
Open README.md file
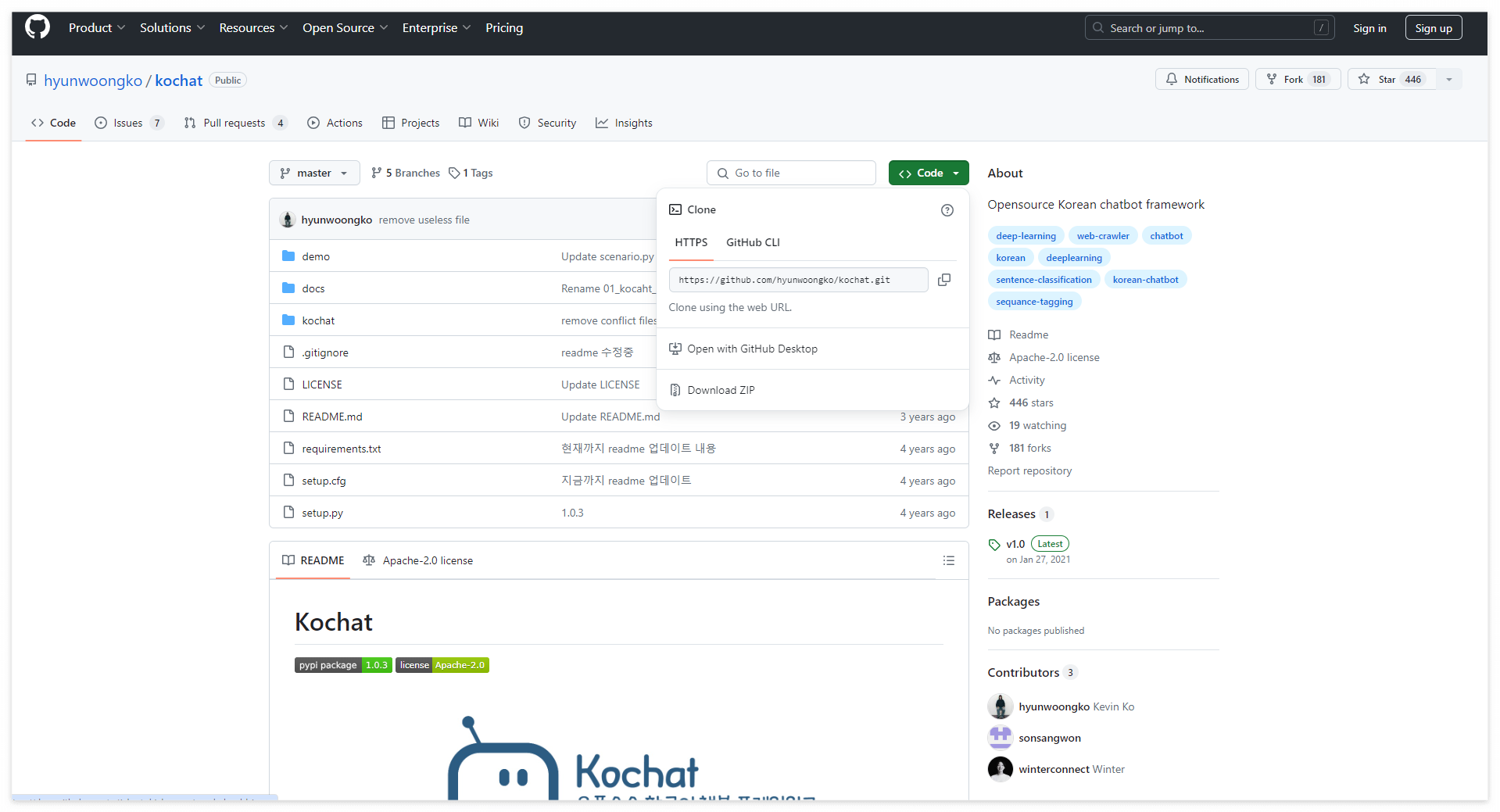point(332,417)
